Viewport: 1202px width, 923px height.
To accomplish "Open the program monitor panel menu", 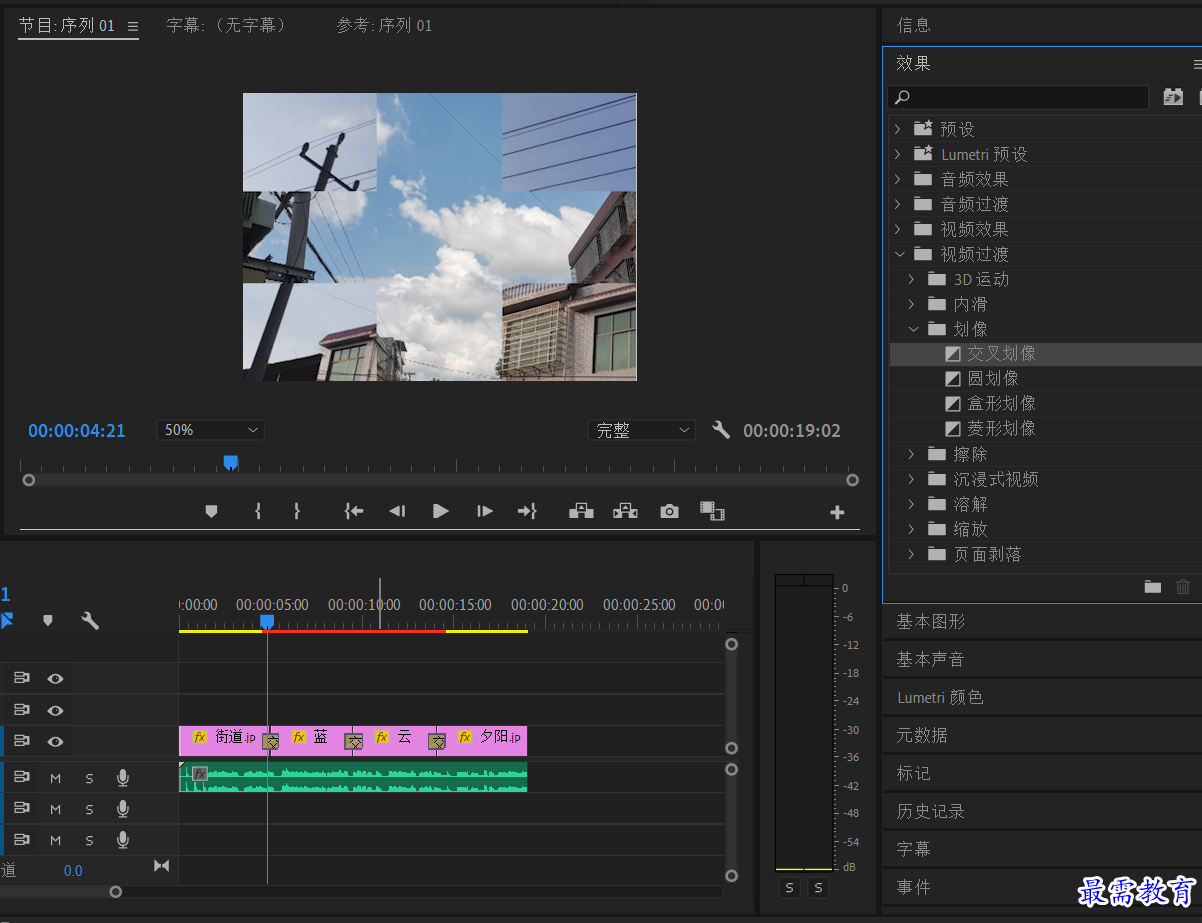I will pos(133,26).
